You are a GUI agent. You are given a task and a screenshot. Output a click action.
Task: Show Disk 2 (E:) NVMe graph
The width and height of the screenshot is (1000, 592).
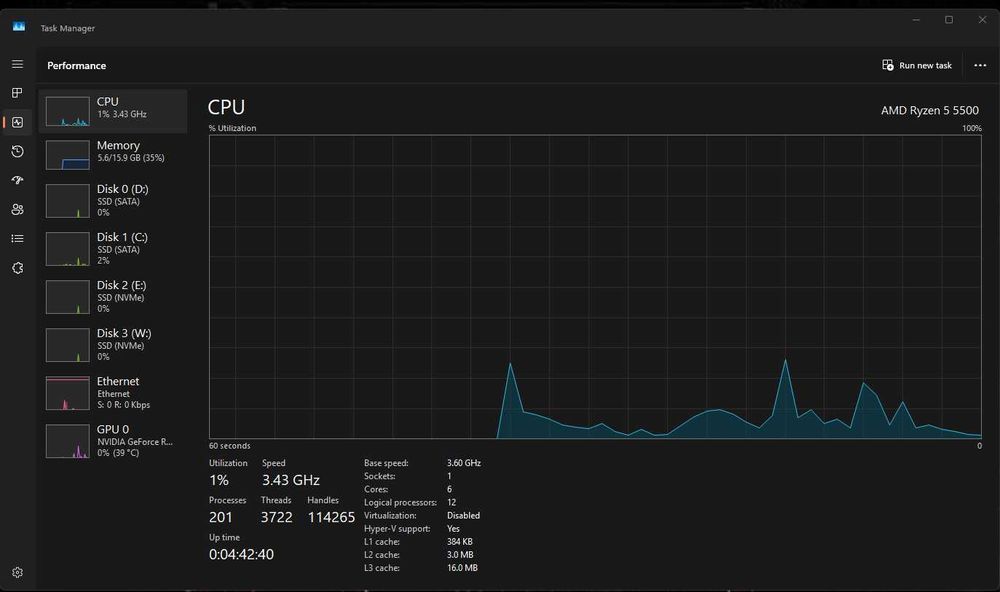(x=113, y=296)
